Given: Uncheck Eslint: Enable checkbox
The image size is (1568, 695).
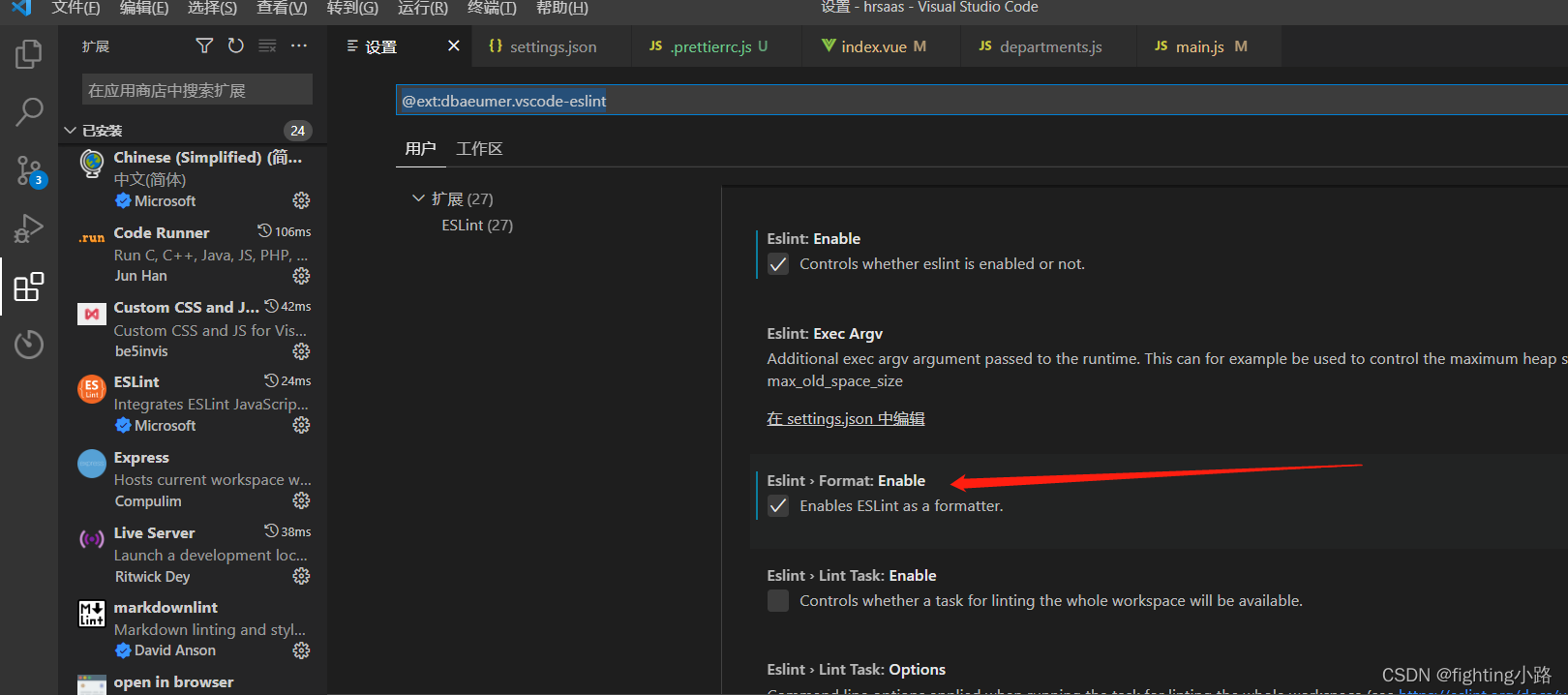Looking at the screenshot, I should point(778,264).
